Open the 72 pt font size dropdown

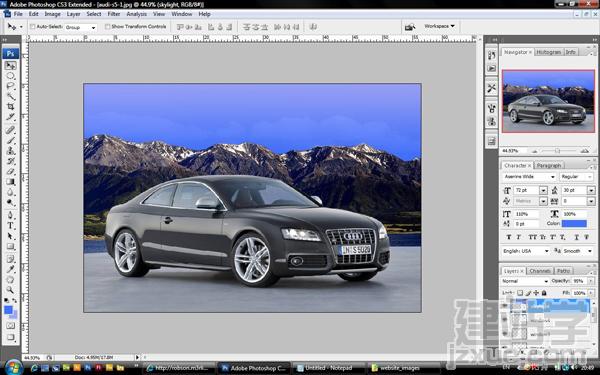[543, 190]
